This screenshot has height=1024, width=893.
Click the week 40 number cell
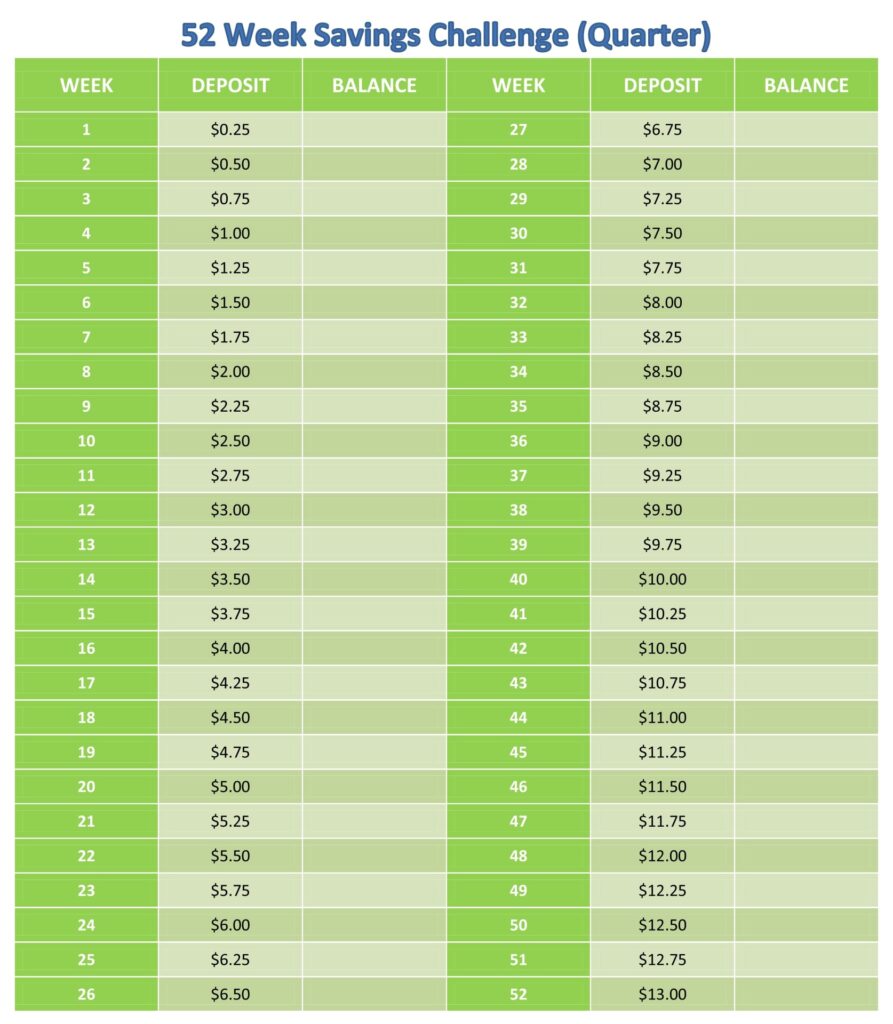coord(518,579)
